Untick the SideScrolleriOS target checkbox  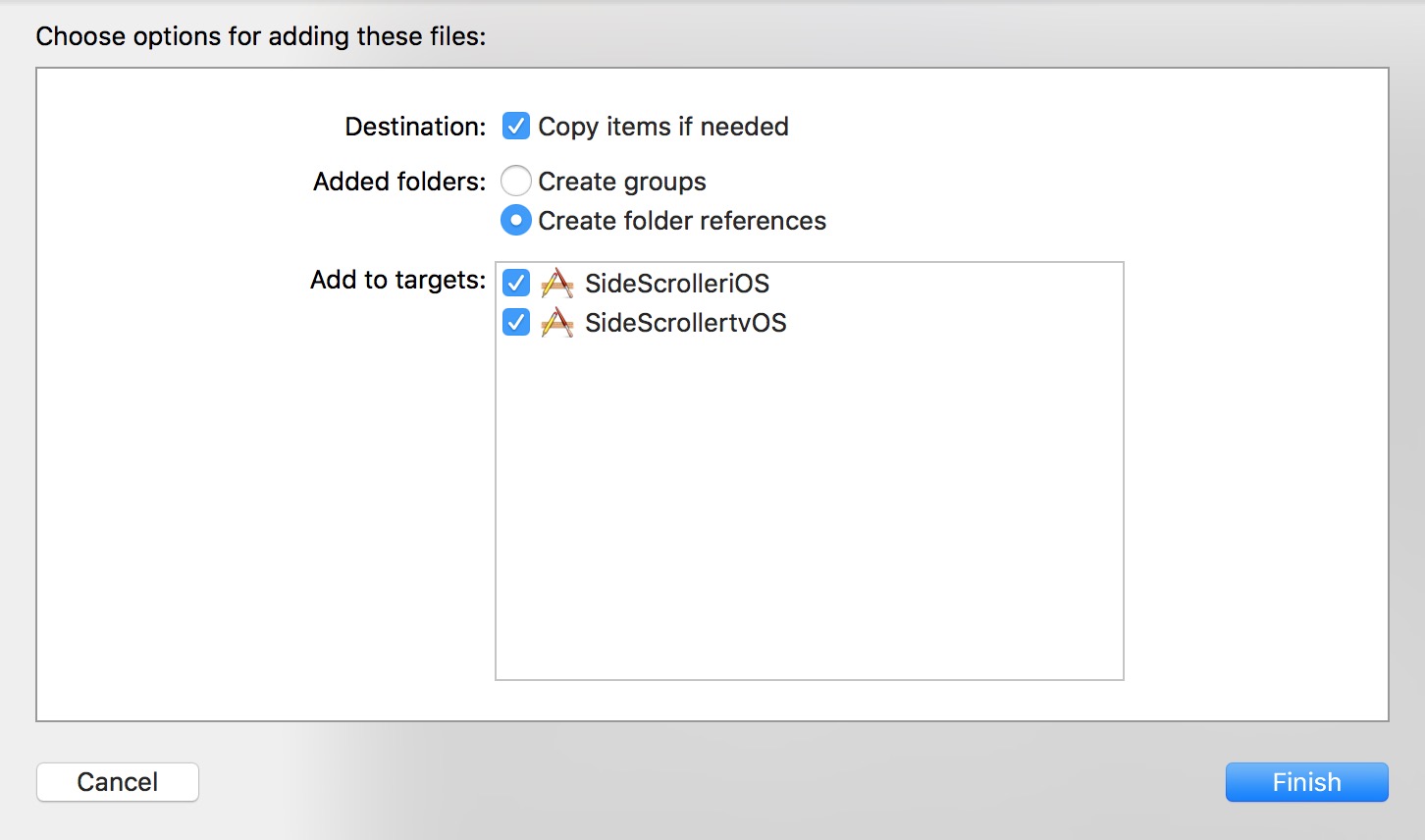coord(516,284)
